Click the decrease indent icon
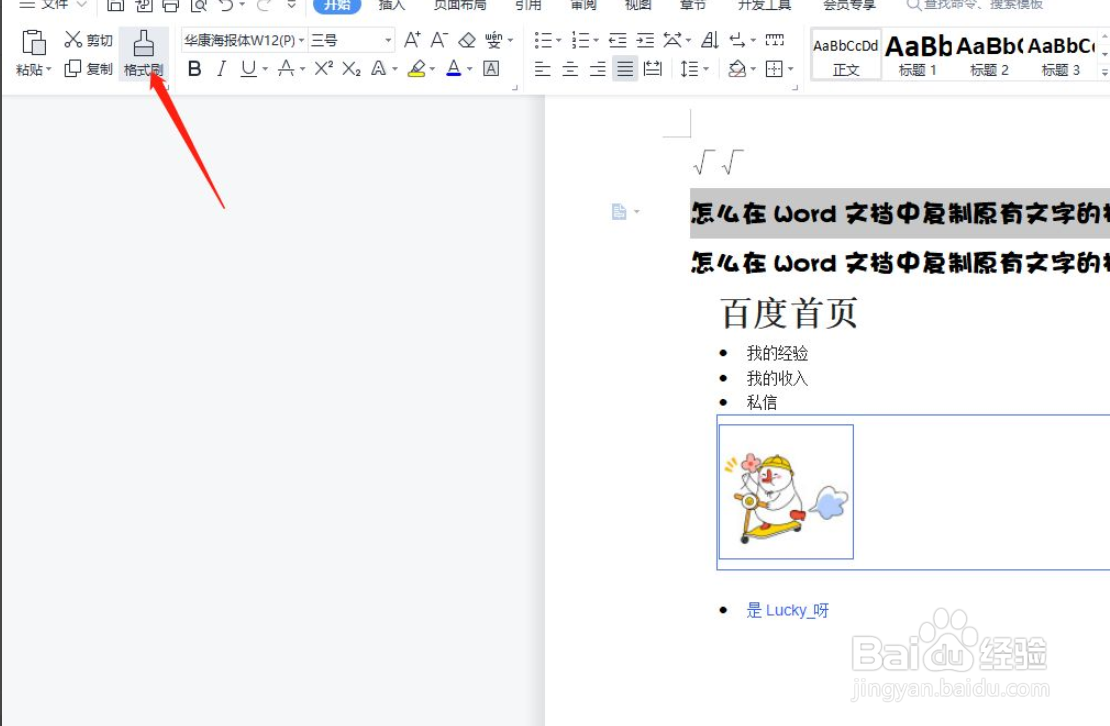 617,40
